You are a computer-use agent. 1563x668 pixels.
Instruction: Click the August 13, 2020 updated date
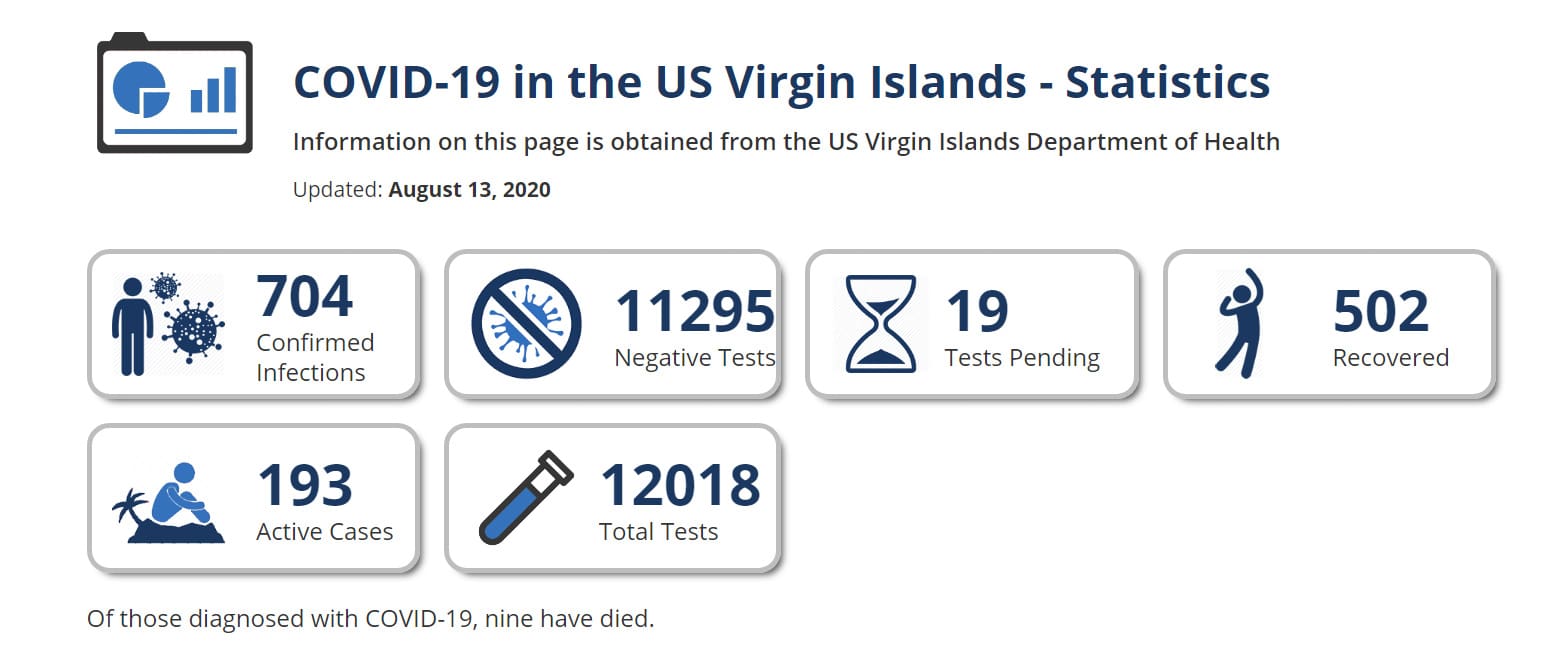[469, 190]
